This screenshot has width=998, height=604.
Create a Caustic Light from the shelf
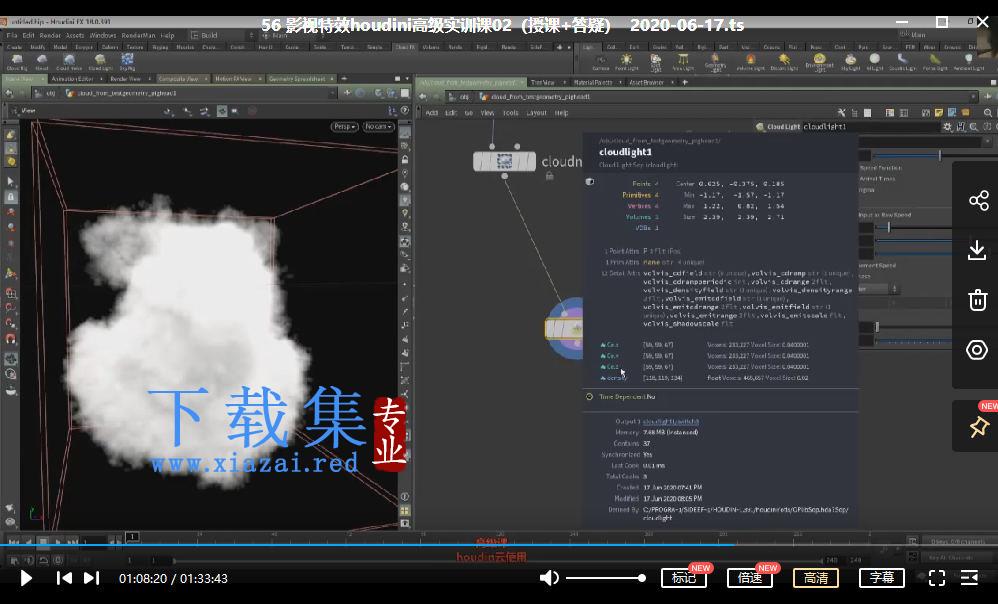coord(902,62)
